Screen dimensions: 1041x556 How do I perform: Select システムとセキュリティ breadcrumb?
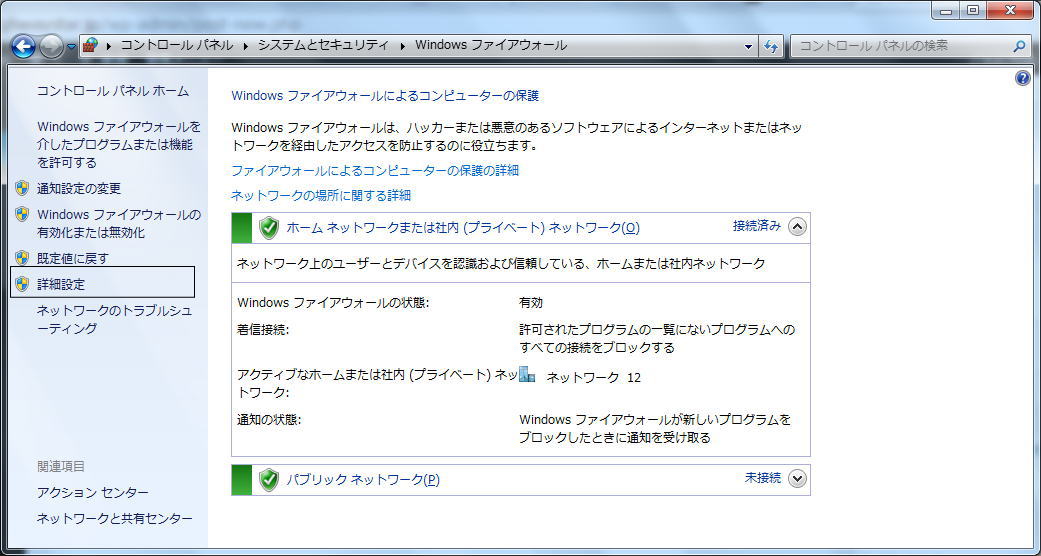click(x=323, y=46)
